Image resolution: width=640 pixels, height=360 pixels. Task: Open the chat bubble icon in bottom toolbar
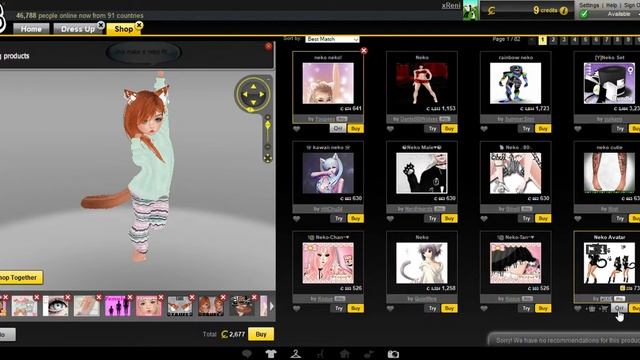click(x=247, y=354)
